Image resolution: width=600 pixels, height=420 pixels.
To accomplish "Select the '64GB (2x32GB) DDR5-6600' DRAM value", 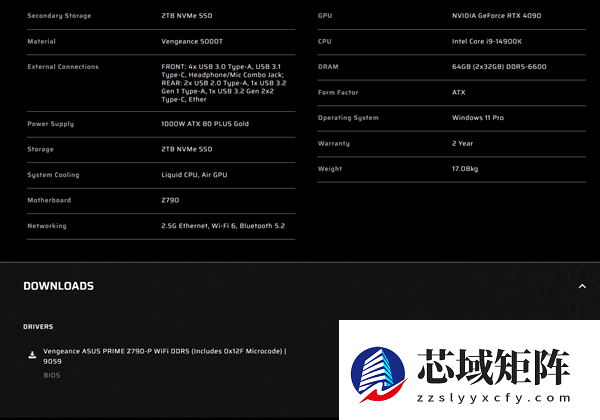I will click(x=499, y=67).
